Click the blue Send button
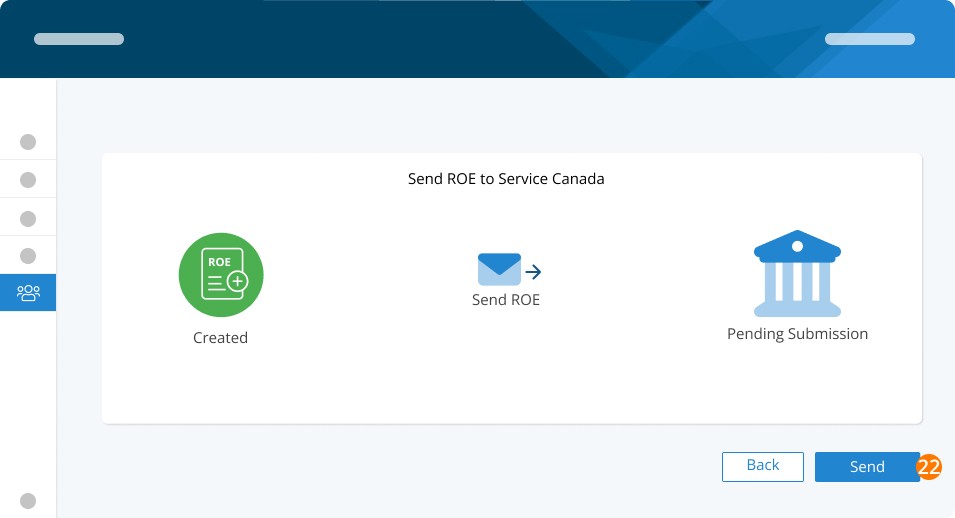 (x=867, y=467)
